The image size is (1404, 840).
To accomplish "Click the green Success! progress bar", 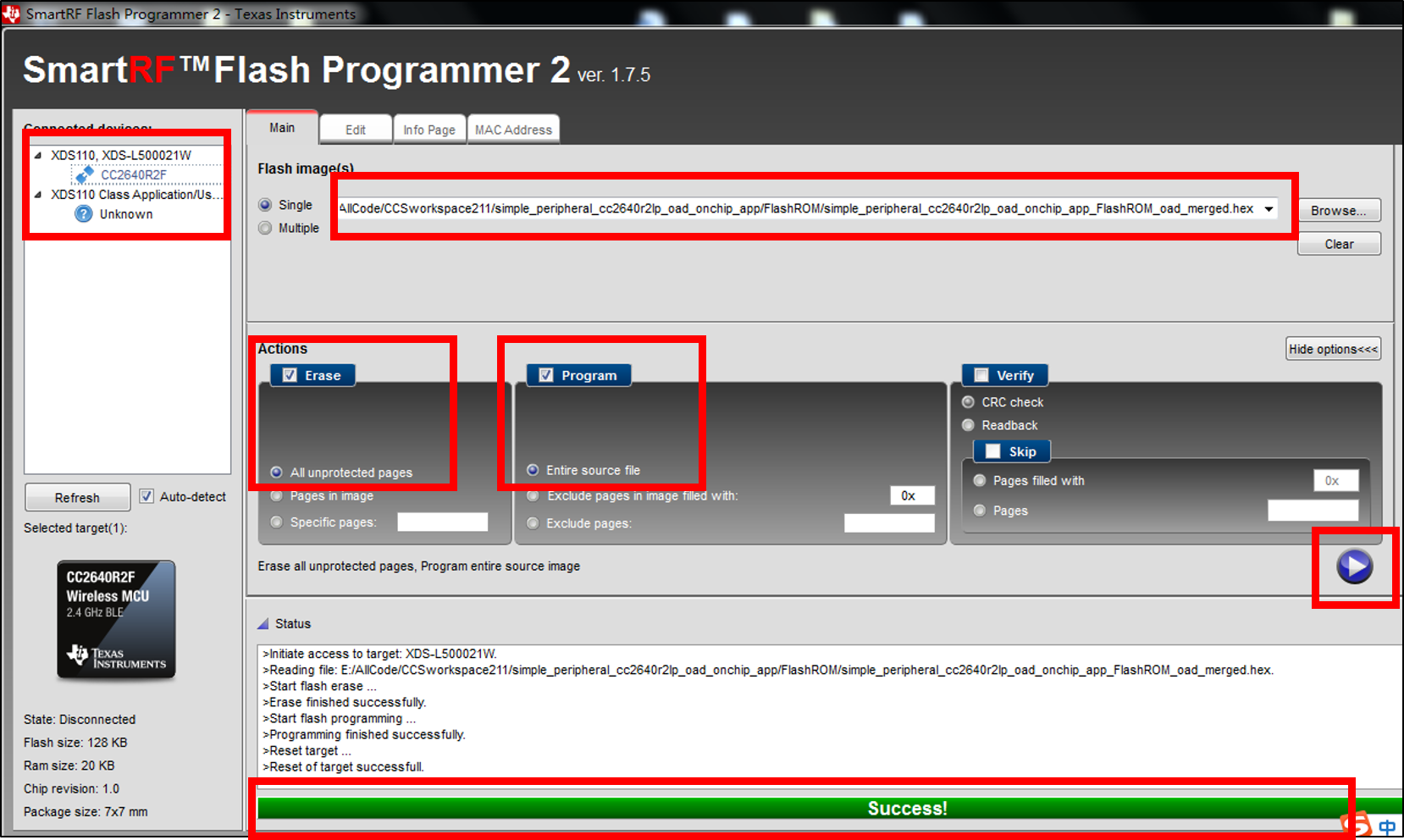I will pyautogui.click(x=830, y=809).
